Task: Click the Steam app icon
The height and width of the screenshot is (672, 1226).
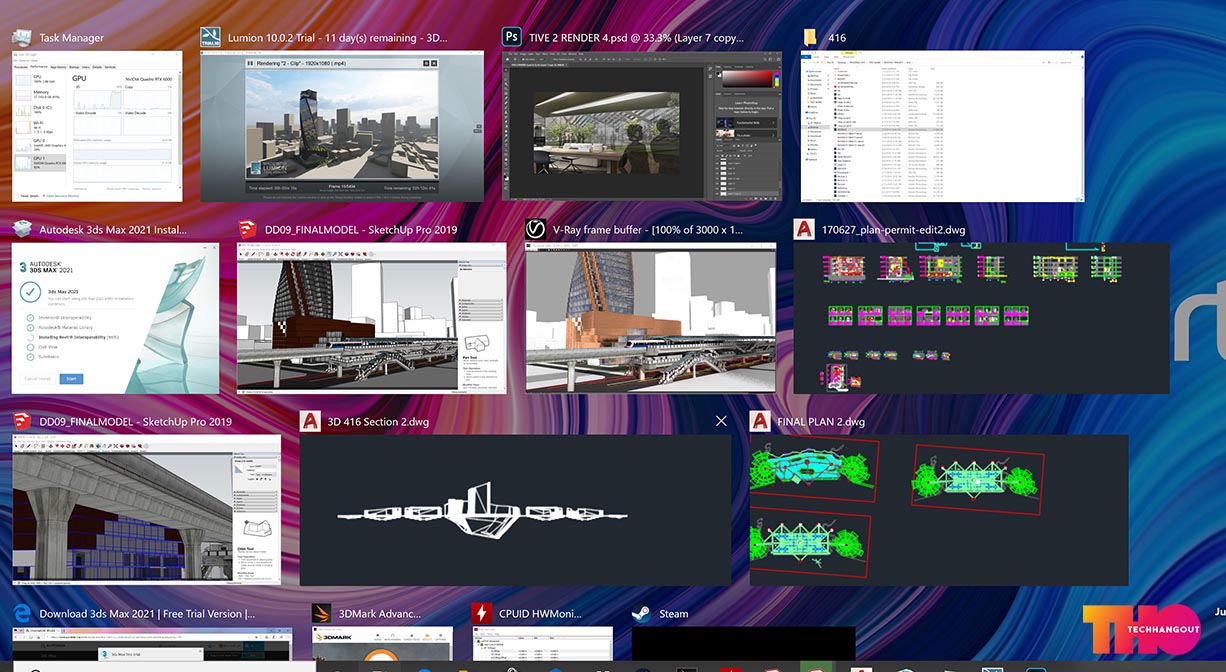Action: click(642, 614)
